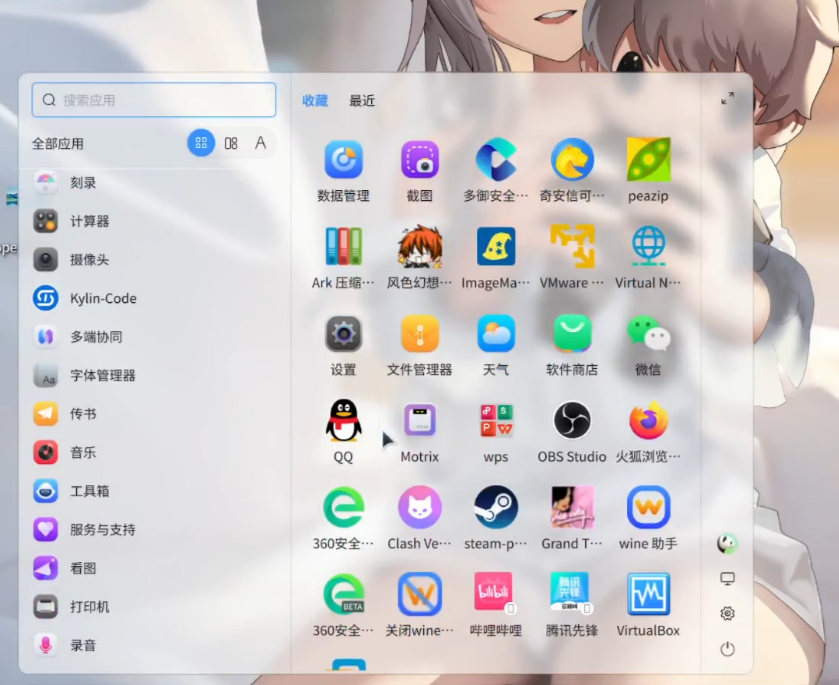Open Ark 压缩 tool
This screenshot has width=839, height=685.
[x=344, y=247]
